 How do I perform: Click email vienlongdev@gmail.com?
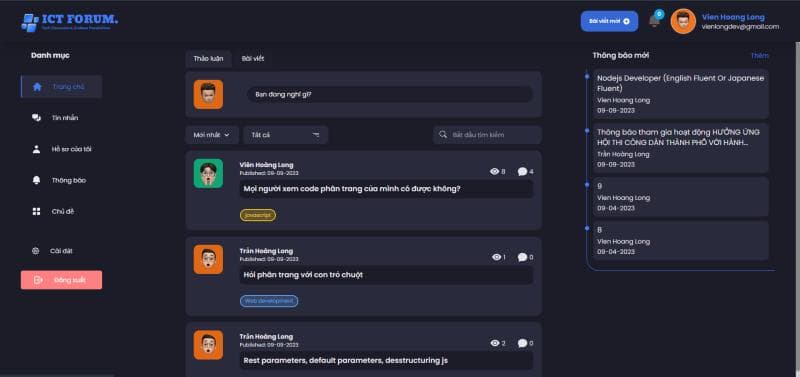click(740, 27)
